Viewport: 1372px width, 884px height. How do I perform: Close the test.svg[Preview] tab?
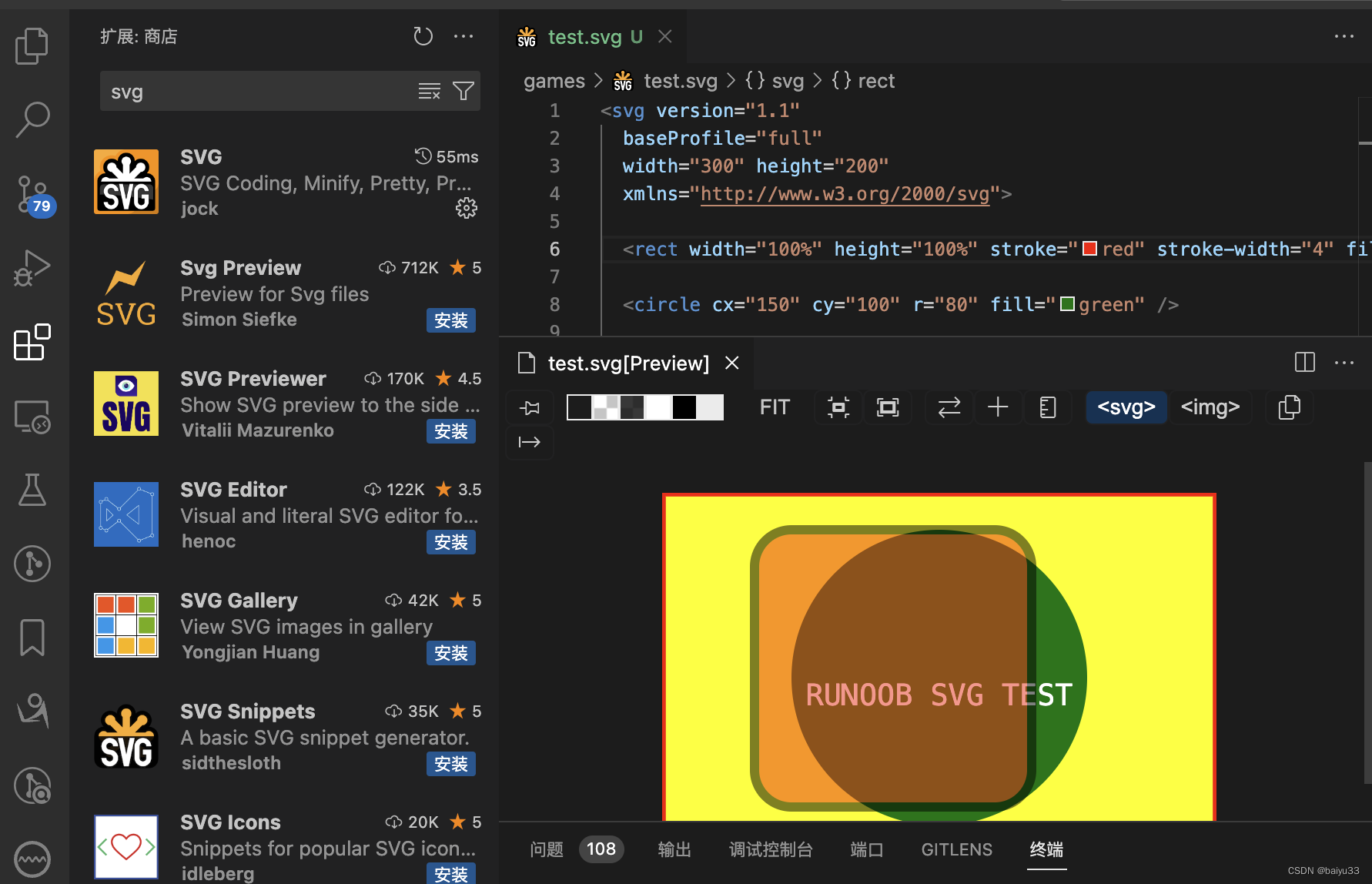pos(732,363)
